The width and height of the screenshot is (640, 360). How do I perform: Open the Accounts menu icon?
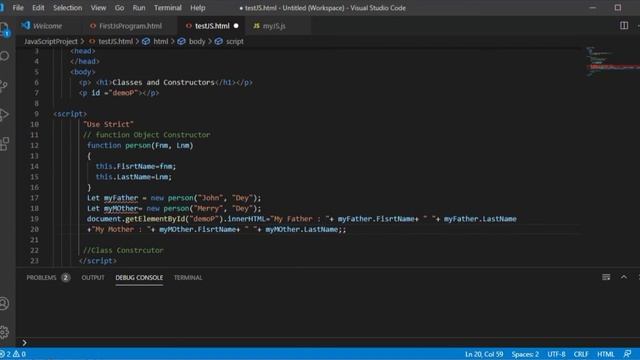pyautogui.click(x=4, y=303)
